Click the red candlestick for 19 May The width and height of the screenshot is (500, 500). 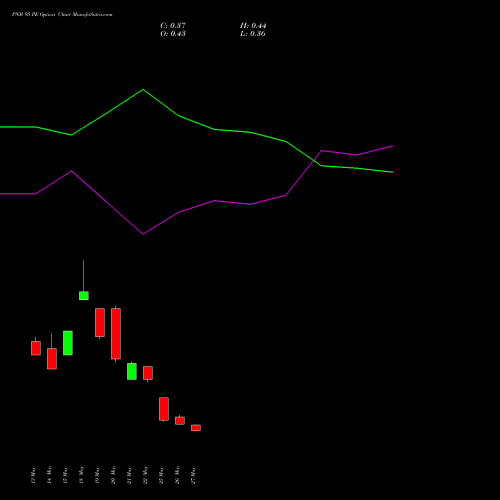100,322
